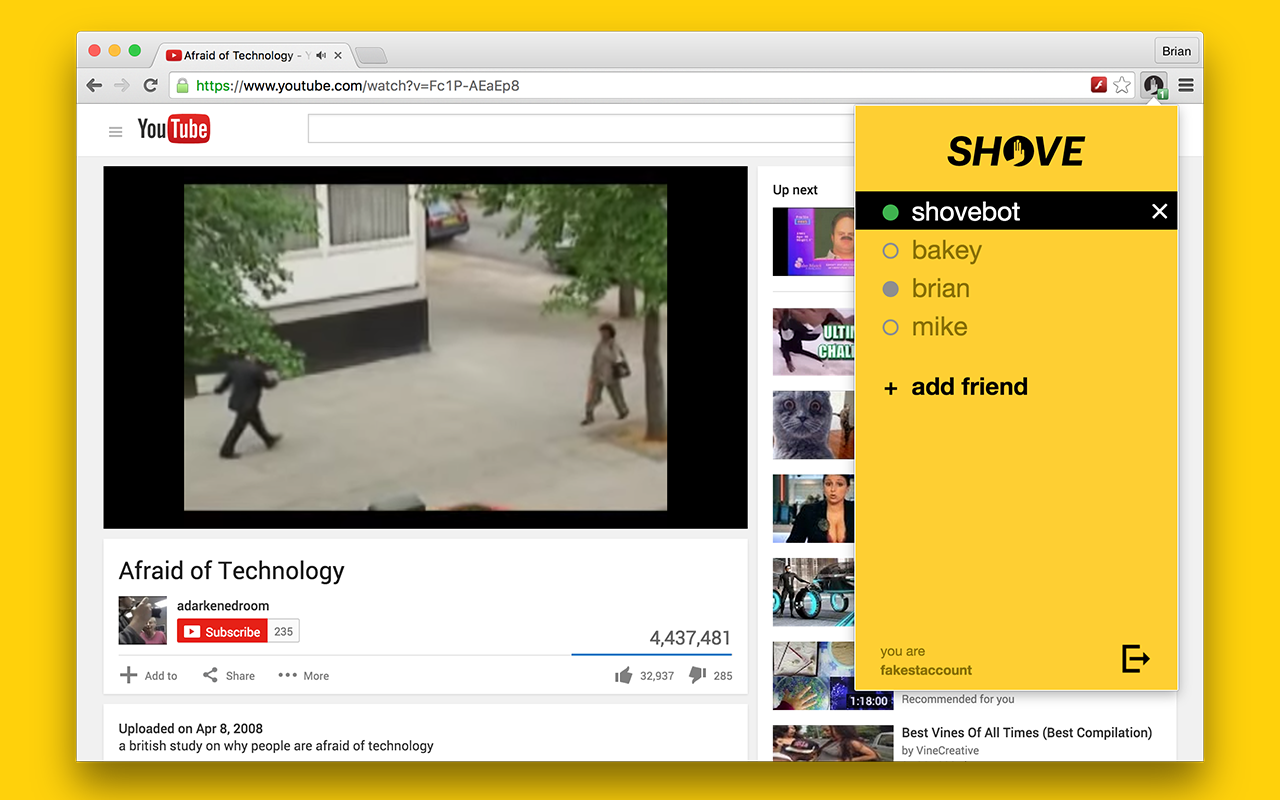Click the SHOVE logo in the panel
The height and width of the screenshot is (800, 1280).
(x=1016, y=151)
